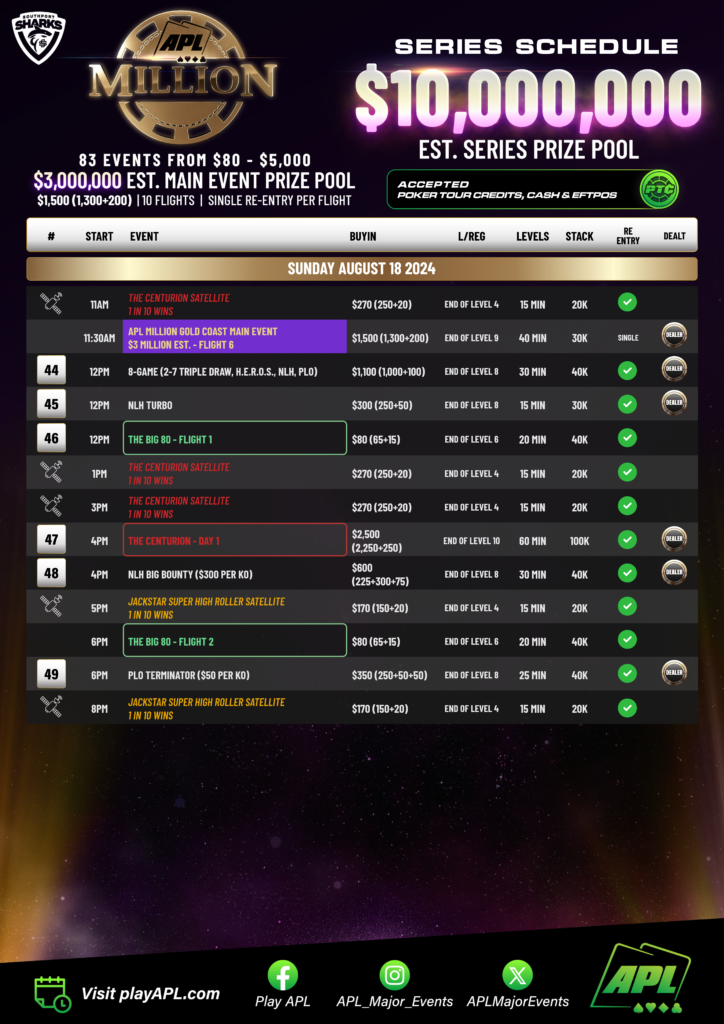Click the Southport Sharks logo
724x1024 pixels.
[x=39, y=38]
